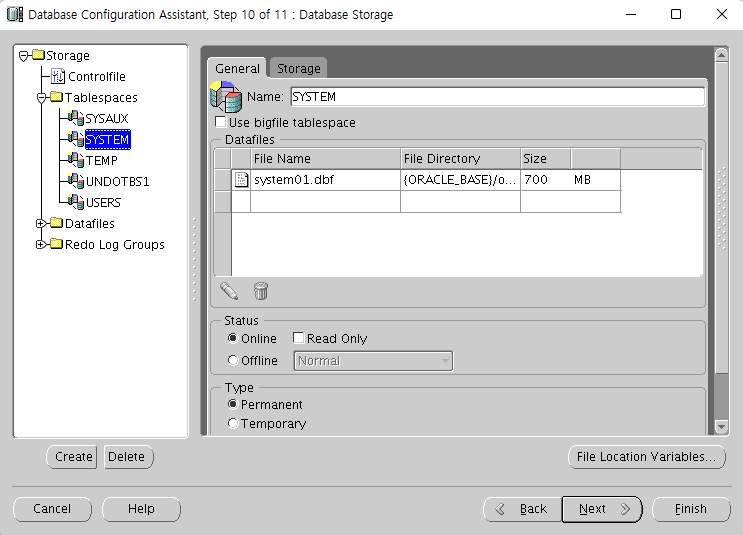Click the File Name column header

tap(325, 158)
